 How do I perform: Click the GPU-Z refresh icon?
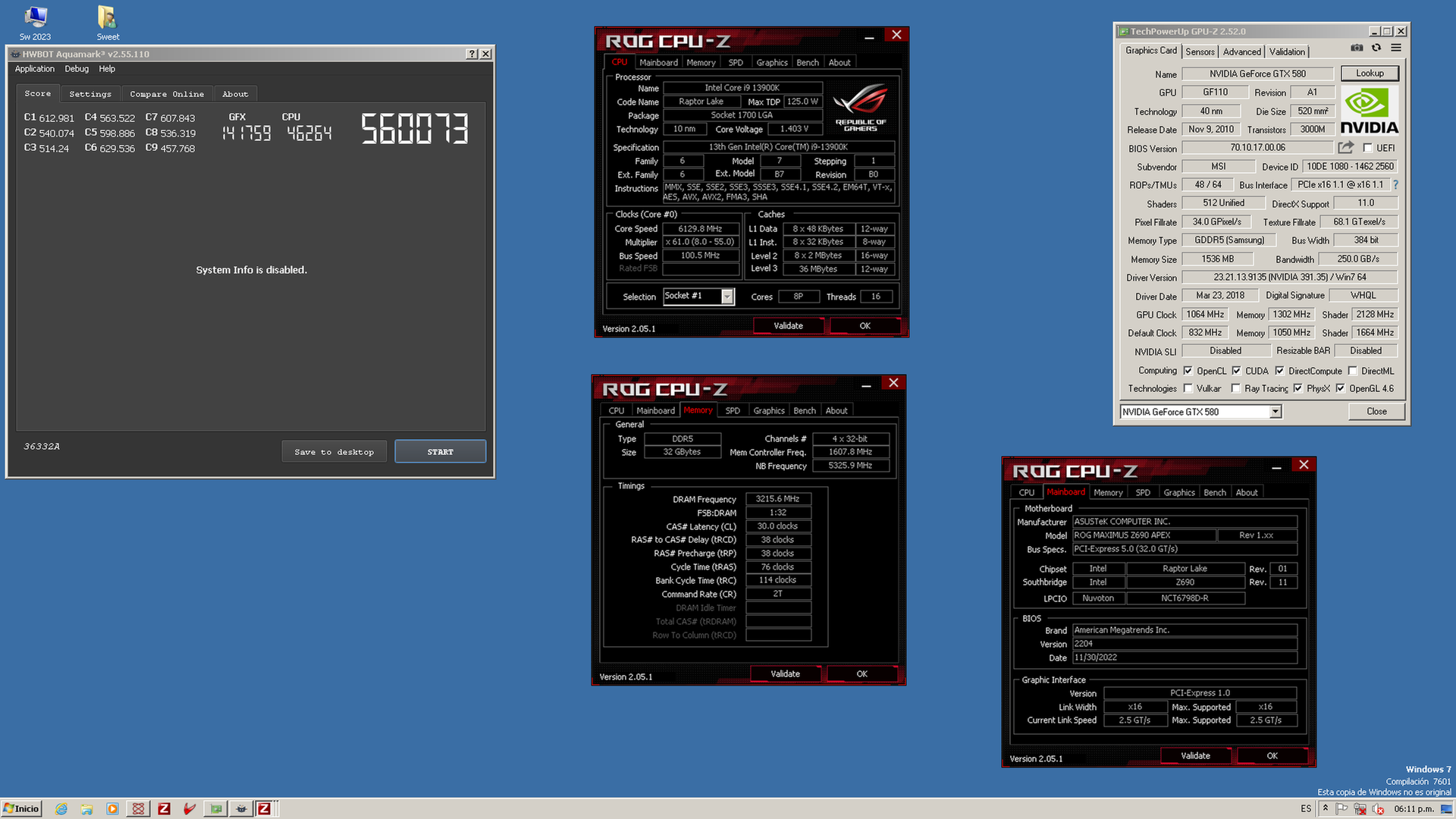pyautogui.click(x=1376, y=48)
